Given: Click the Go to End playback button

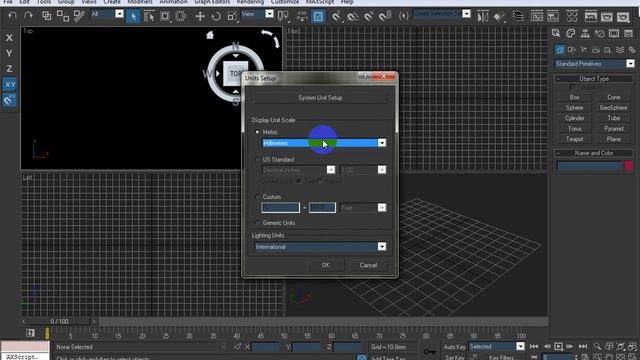Looking at the screenshot, I should point(582,347).
